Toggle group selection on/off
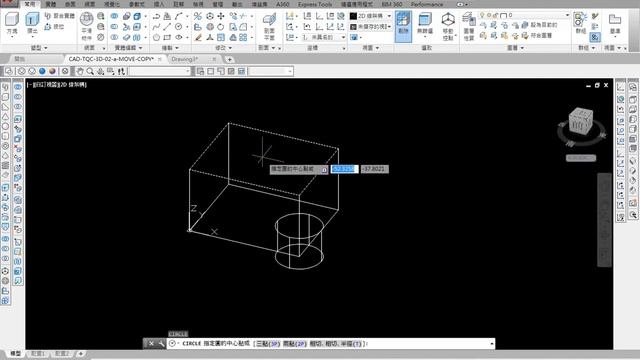The image size is (640, 360). [x=595, y=37]
